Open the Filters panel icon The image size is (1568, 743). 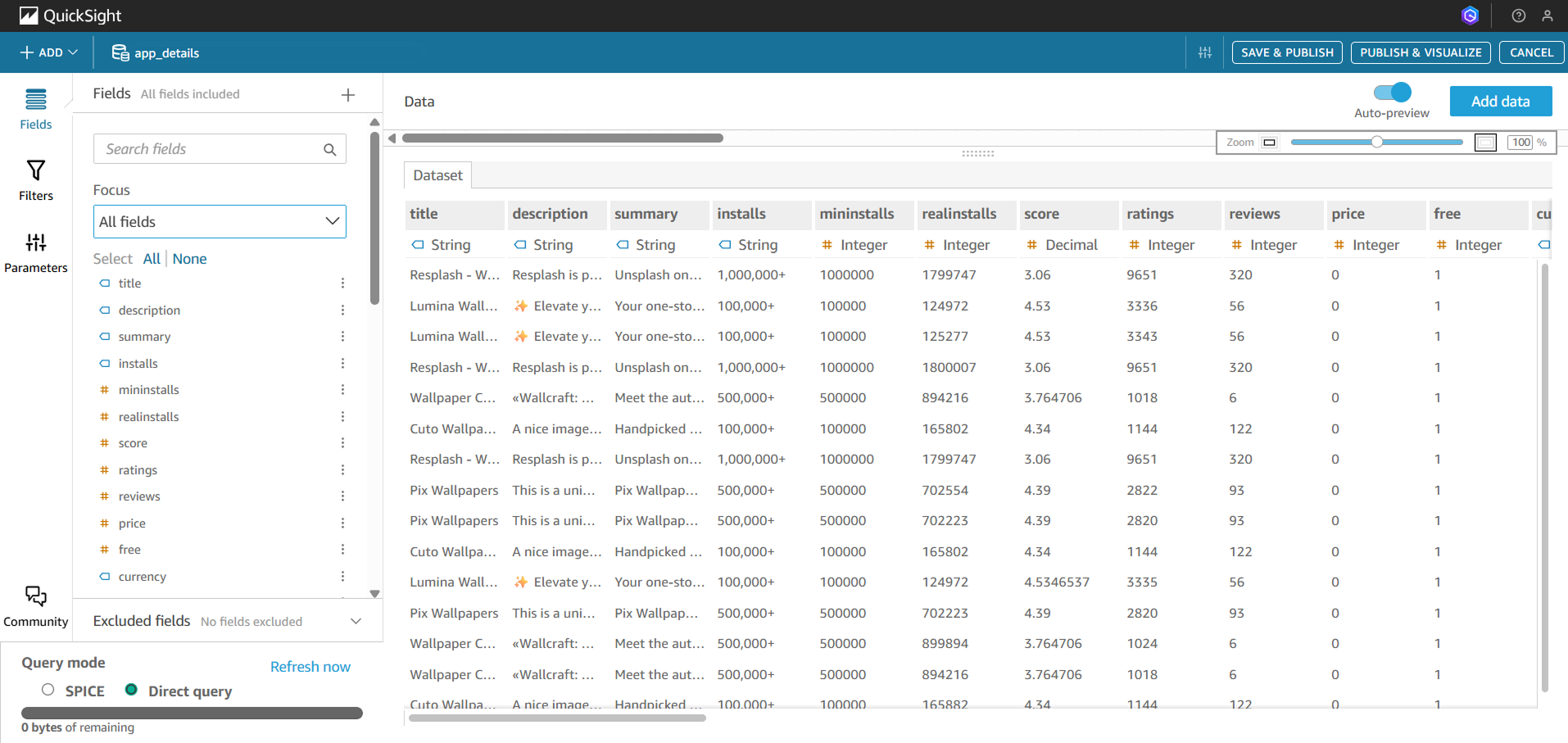point(35,170)
